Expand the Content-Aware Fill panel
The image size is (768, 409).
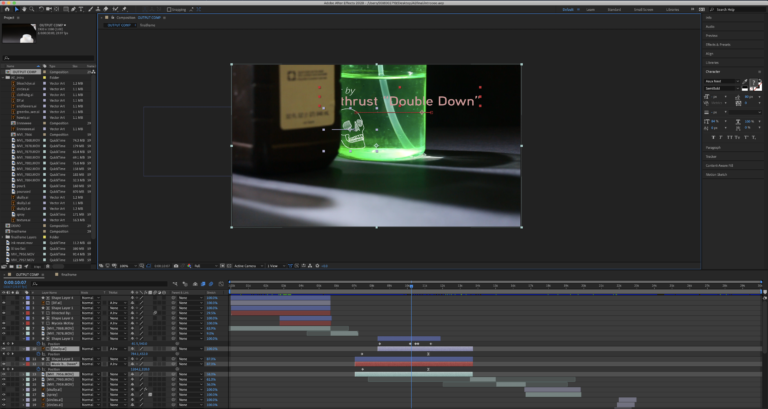pyautogui.click(x=720, y=166)
